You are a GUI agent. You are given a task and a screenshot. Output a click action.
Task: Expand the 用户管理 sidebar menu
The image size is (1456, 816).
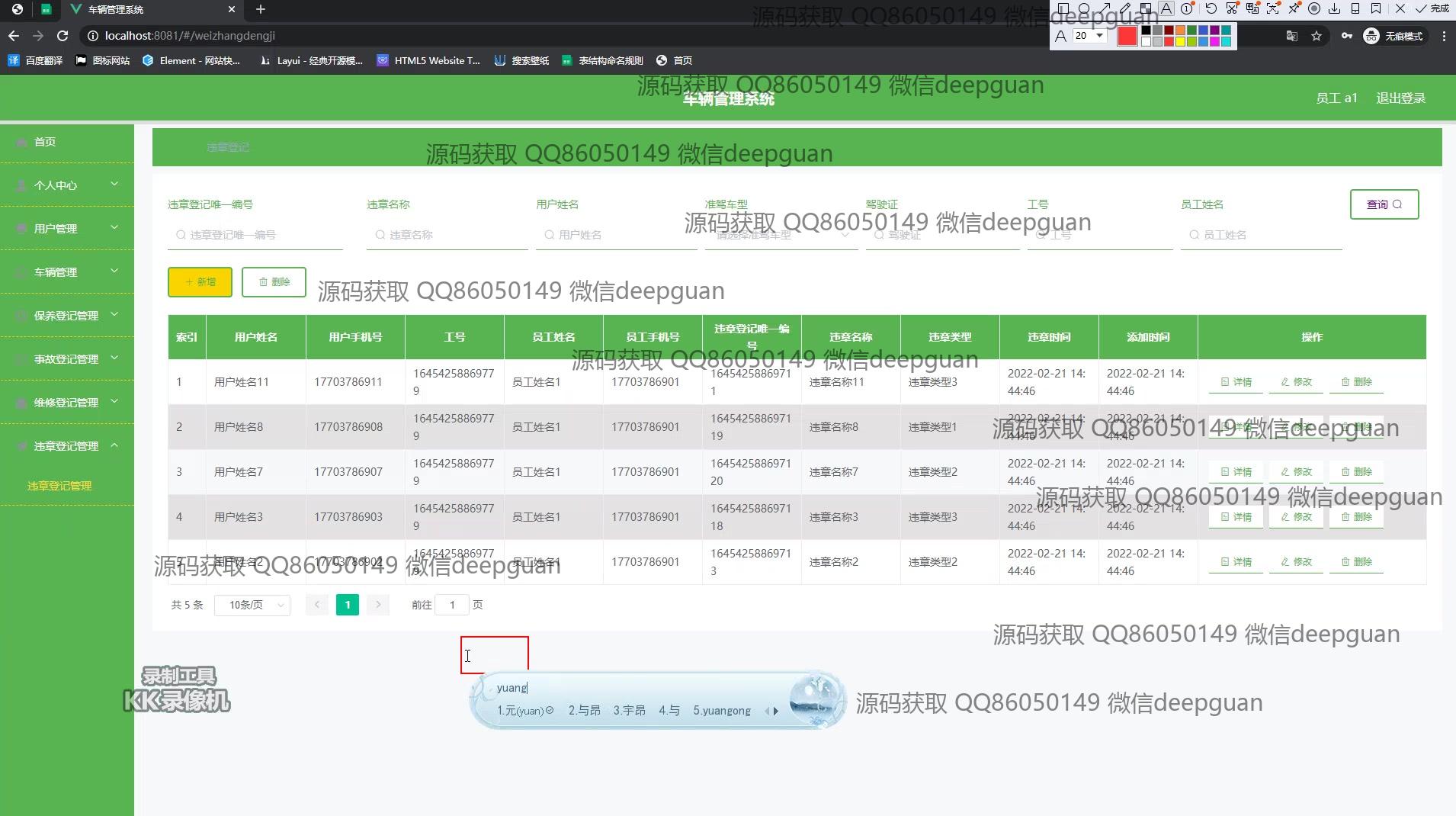[x=67, y=229]
